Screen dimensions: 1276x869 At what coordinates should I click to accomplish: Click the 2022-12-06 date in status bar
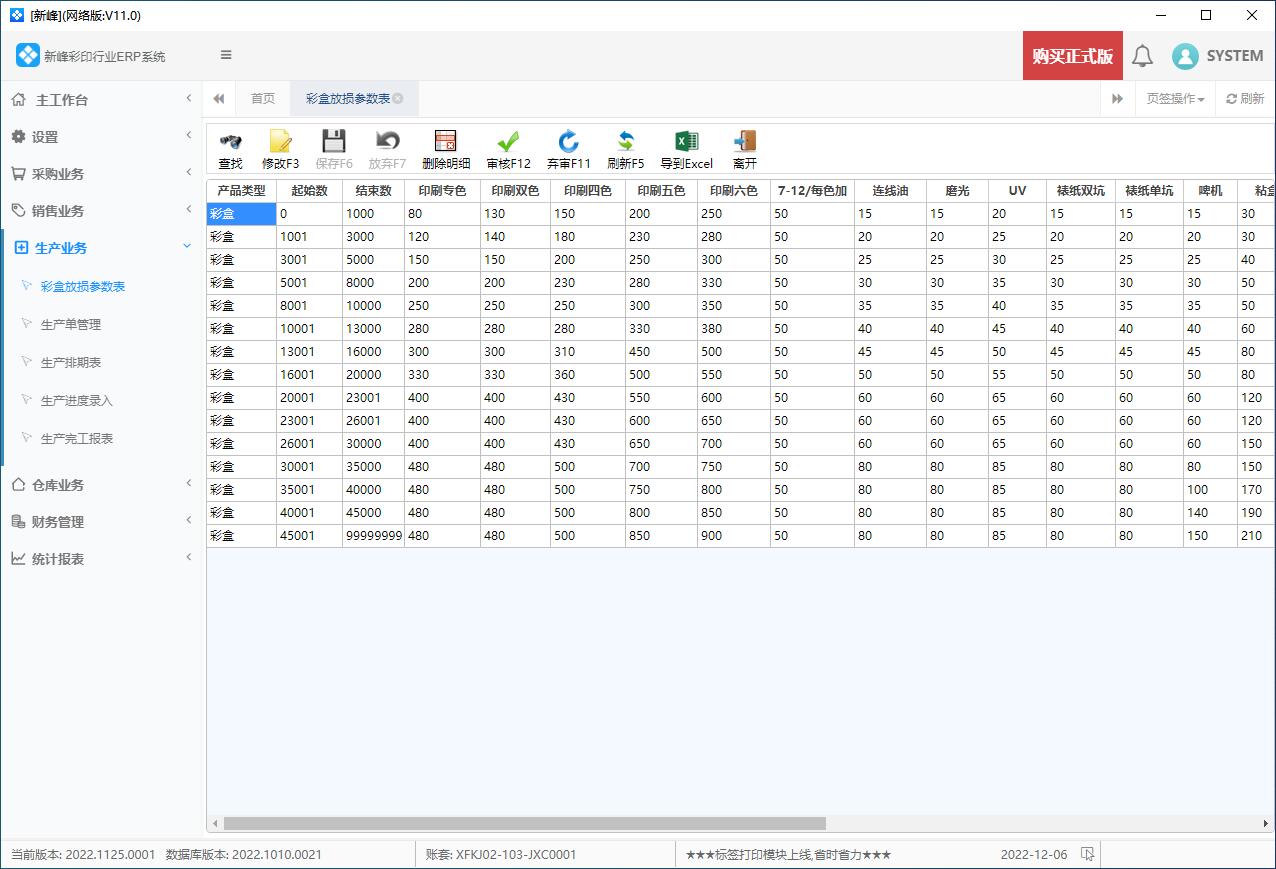[x=1034, y=855]
